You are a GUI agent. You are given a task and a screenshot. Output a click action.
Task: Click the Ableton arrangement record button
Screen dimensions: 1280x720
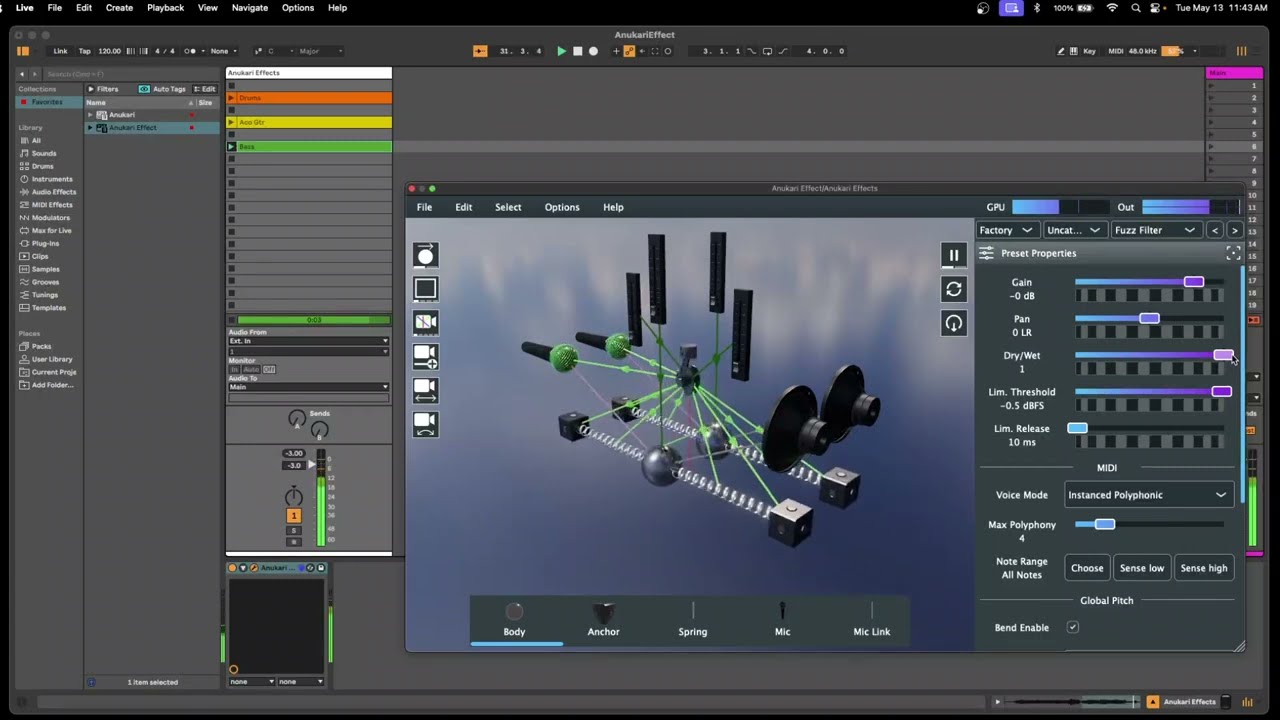pos(593,51)
